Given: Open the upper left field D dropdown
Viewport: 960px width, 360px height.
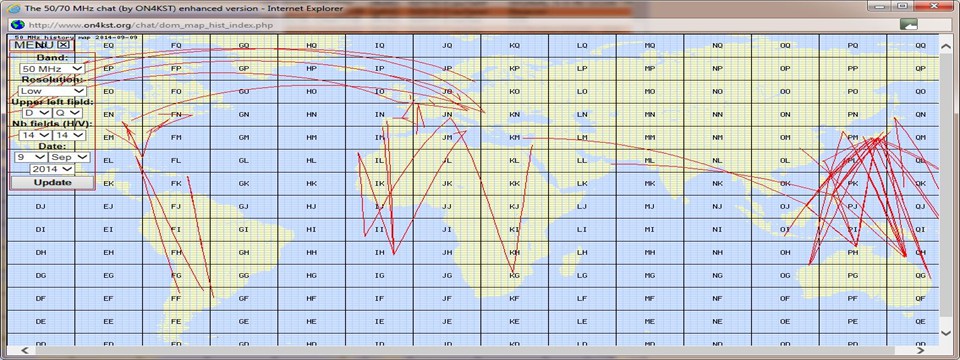Looking at the screenshot, I should 37,113.
